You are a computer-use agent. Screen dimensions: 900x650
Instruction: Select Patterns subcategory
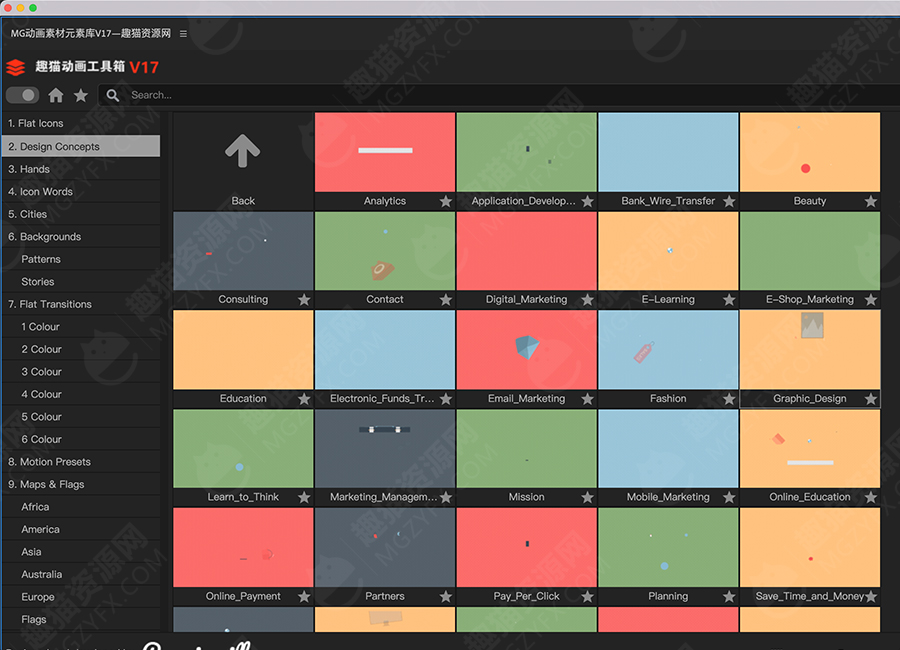pyautogui.click(x=81, y=259)
